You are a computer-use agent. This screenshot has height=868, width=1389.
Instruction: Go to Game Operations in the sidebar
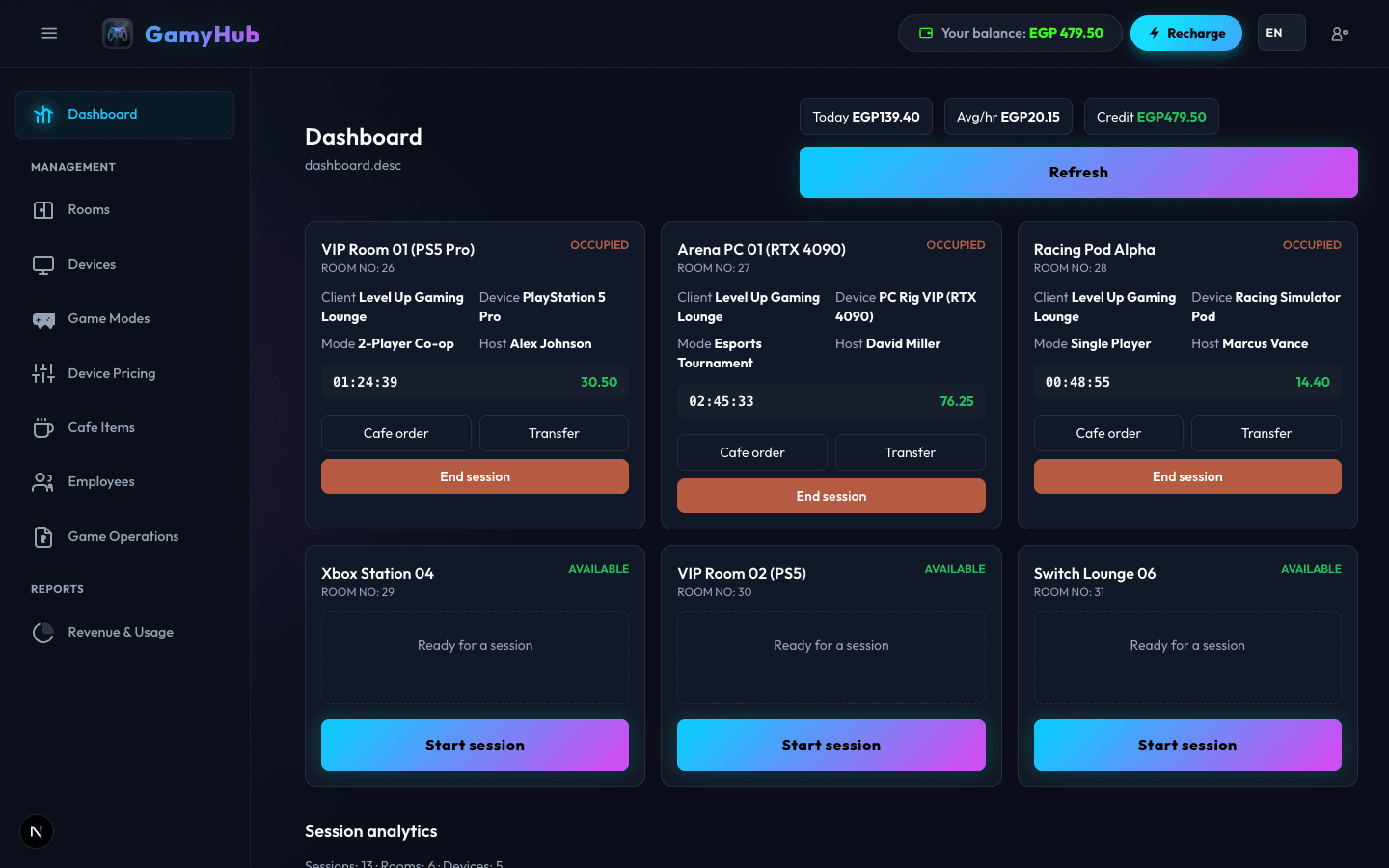pyautogui.click(x=124, y=536)
